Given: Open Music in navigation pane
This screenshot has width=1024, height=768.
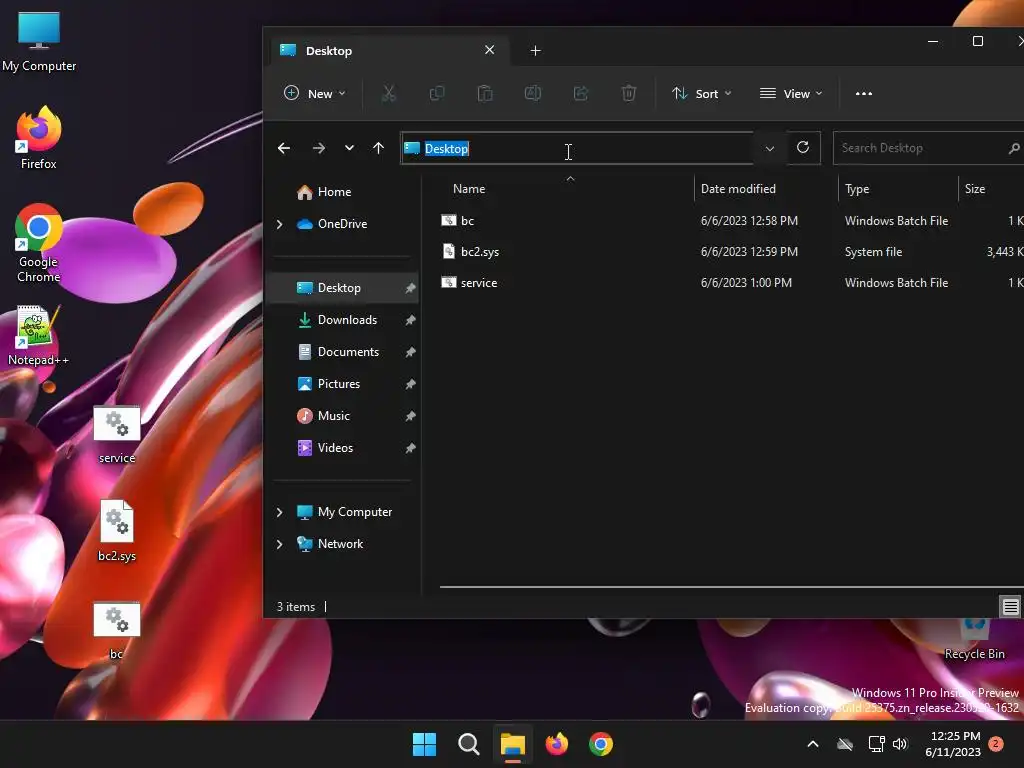Looking at the screenshot, I should [343, 416].
